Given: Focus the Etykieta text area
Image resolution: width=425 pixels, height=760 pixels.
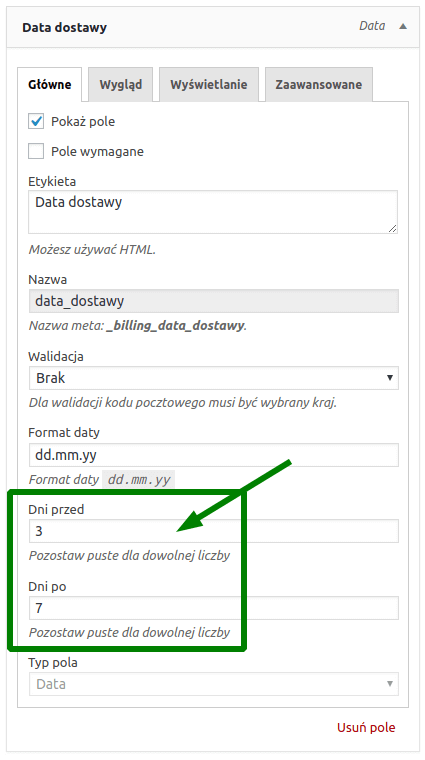Looking at the screenshot, I should (x=213, y=212).
